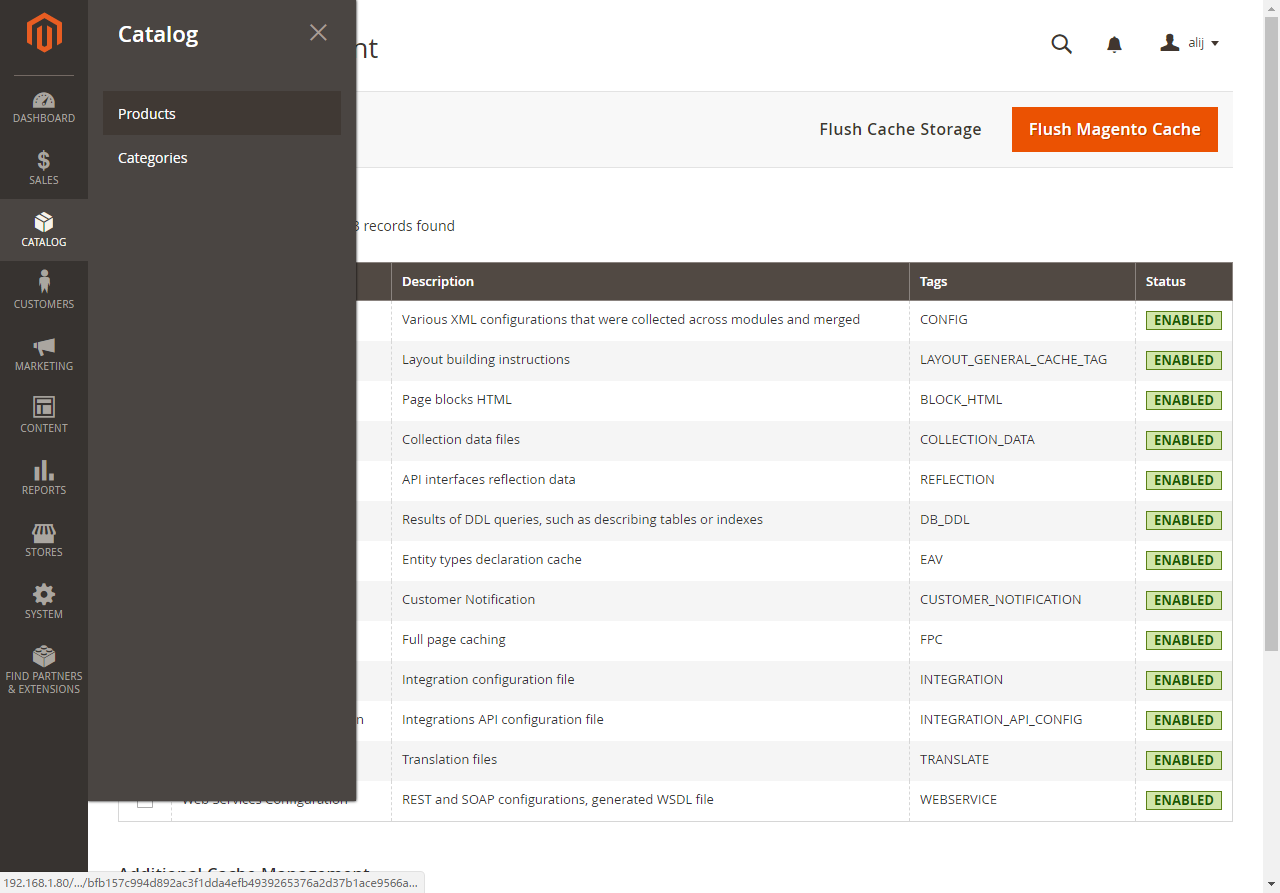Image resolution: width=1280 pixels, height=893 pixels.
Task: Click the 'Layout building instructions' description
Action: (486, 359)
